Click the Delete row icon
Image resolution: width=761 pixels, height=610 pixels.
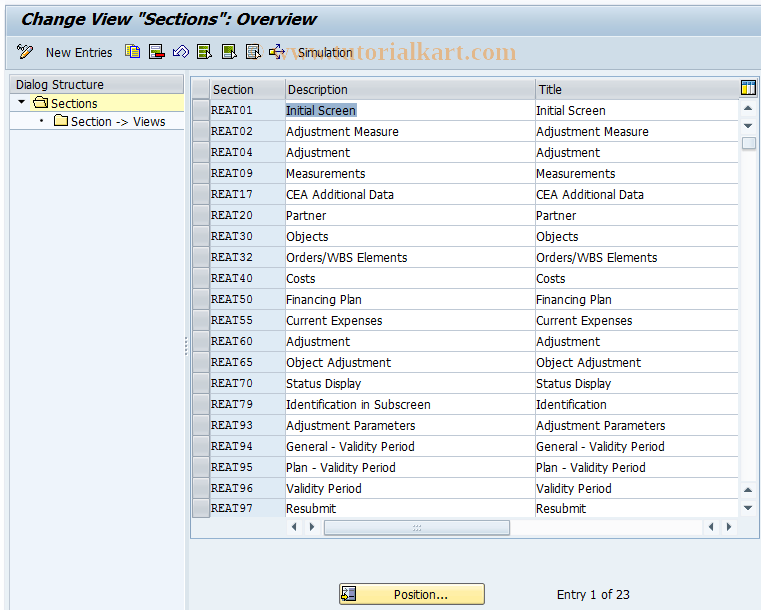coord(157,51)
